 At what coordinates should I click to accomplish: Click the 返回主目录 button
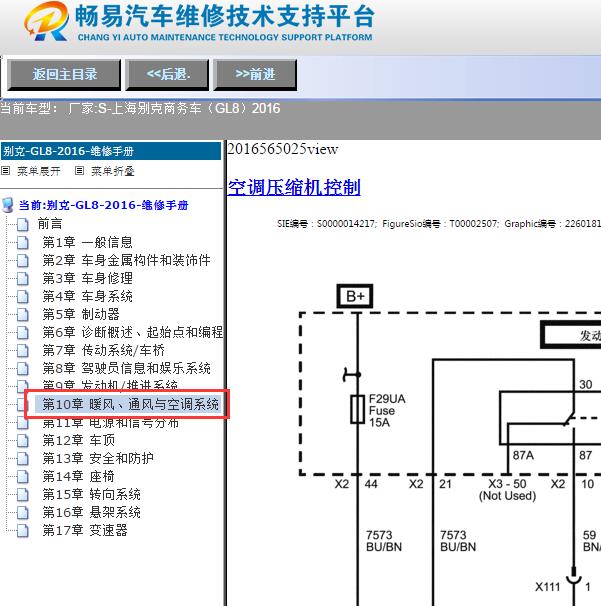pos(64,74)
